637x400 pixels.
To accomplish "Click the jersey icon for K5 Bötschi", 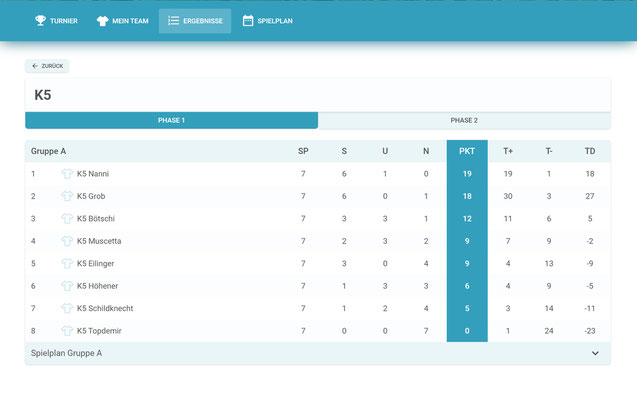I will tap(67, 218).
